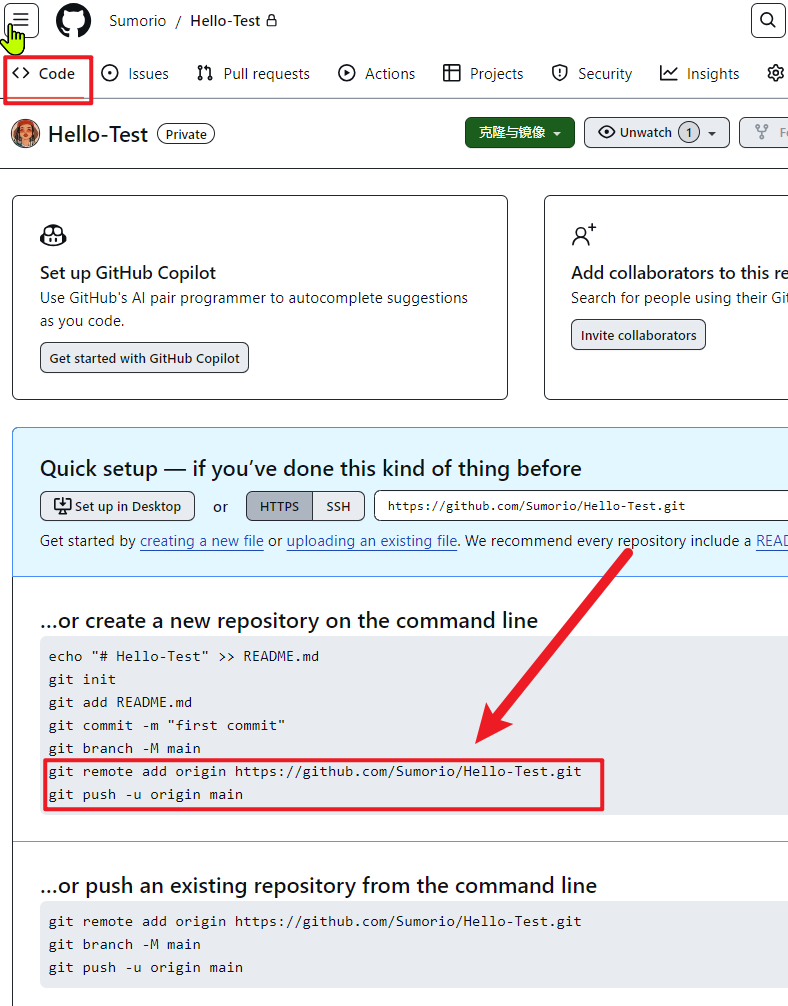The image size is (788, 1006).
Task: Click Sumorio in the breadcrumb
Action: pos(137,21)
